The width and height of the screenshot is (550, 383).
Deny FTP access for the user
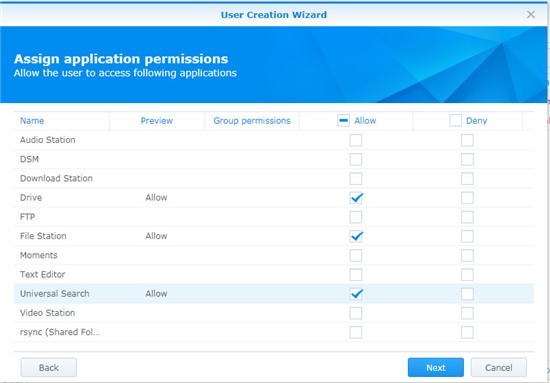[467, 217]
